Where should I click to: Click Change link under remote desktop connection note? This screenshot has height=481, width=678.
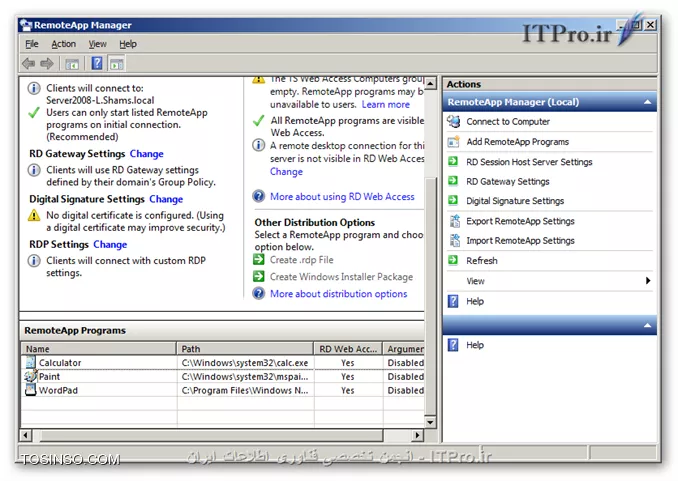tap(286, 172)
